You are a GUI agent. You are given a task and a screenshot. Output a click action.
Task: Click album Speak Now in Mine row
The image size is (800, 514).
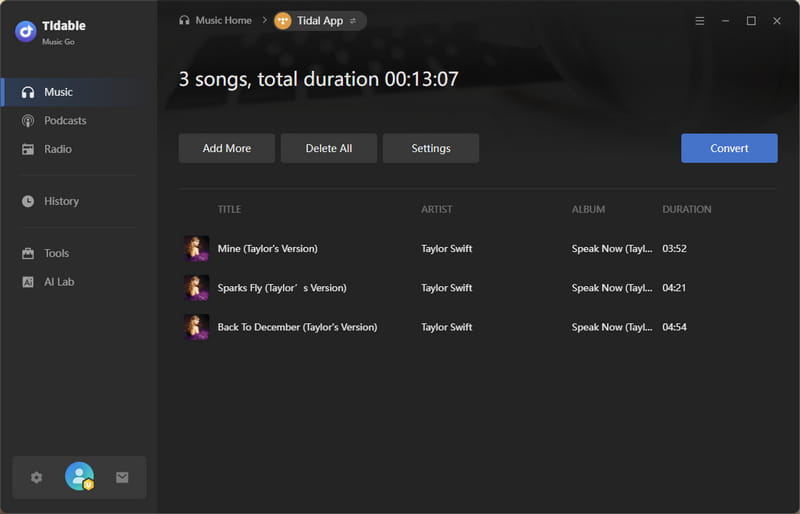pyautogui.click(x=612, y=249)
